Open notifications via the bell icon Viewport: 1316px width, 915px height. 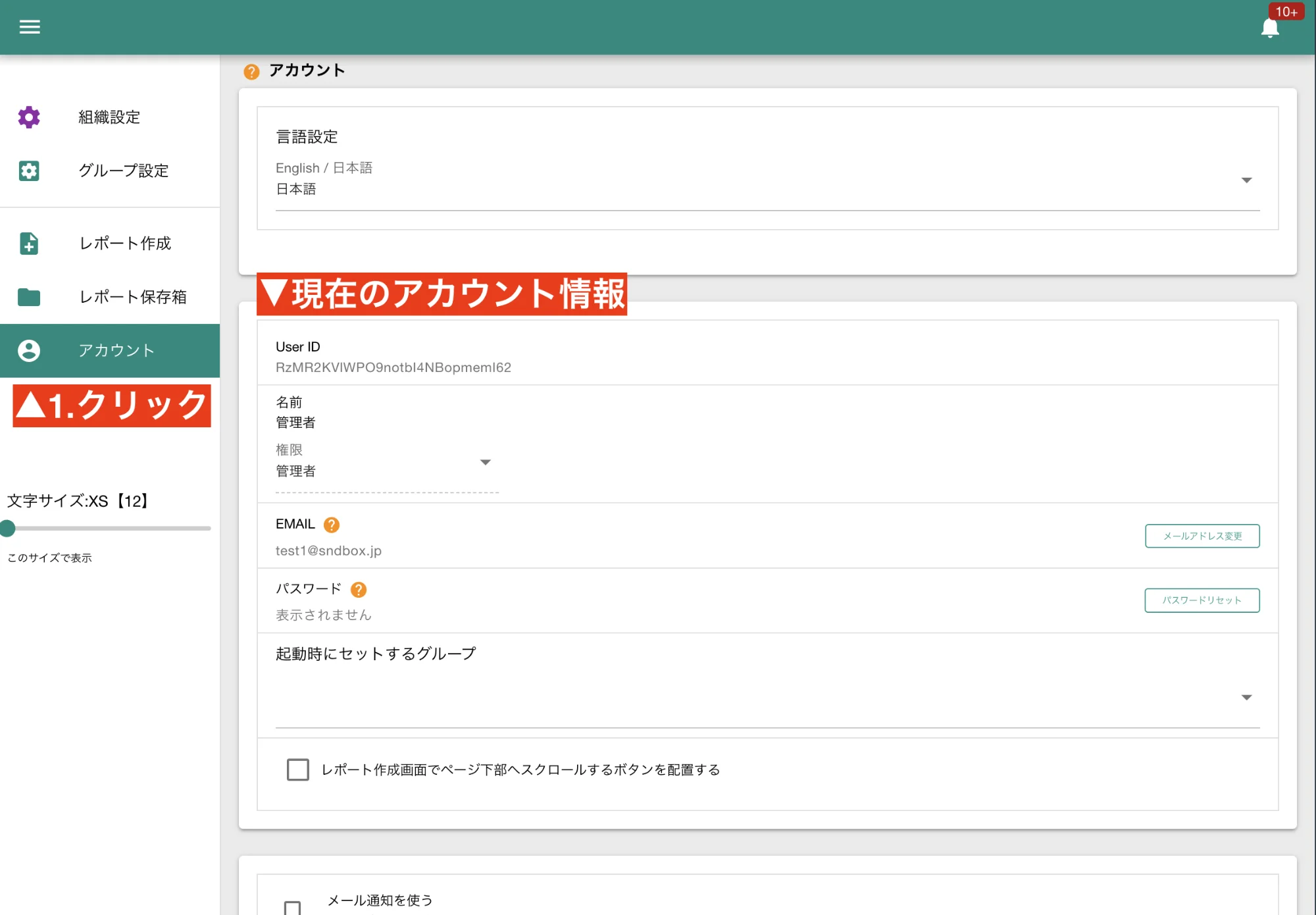coord(1269,28)
